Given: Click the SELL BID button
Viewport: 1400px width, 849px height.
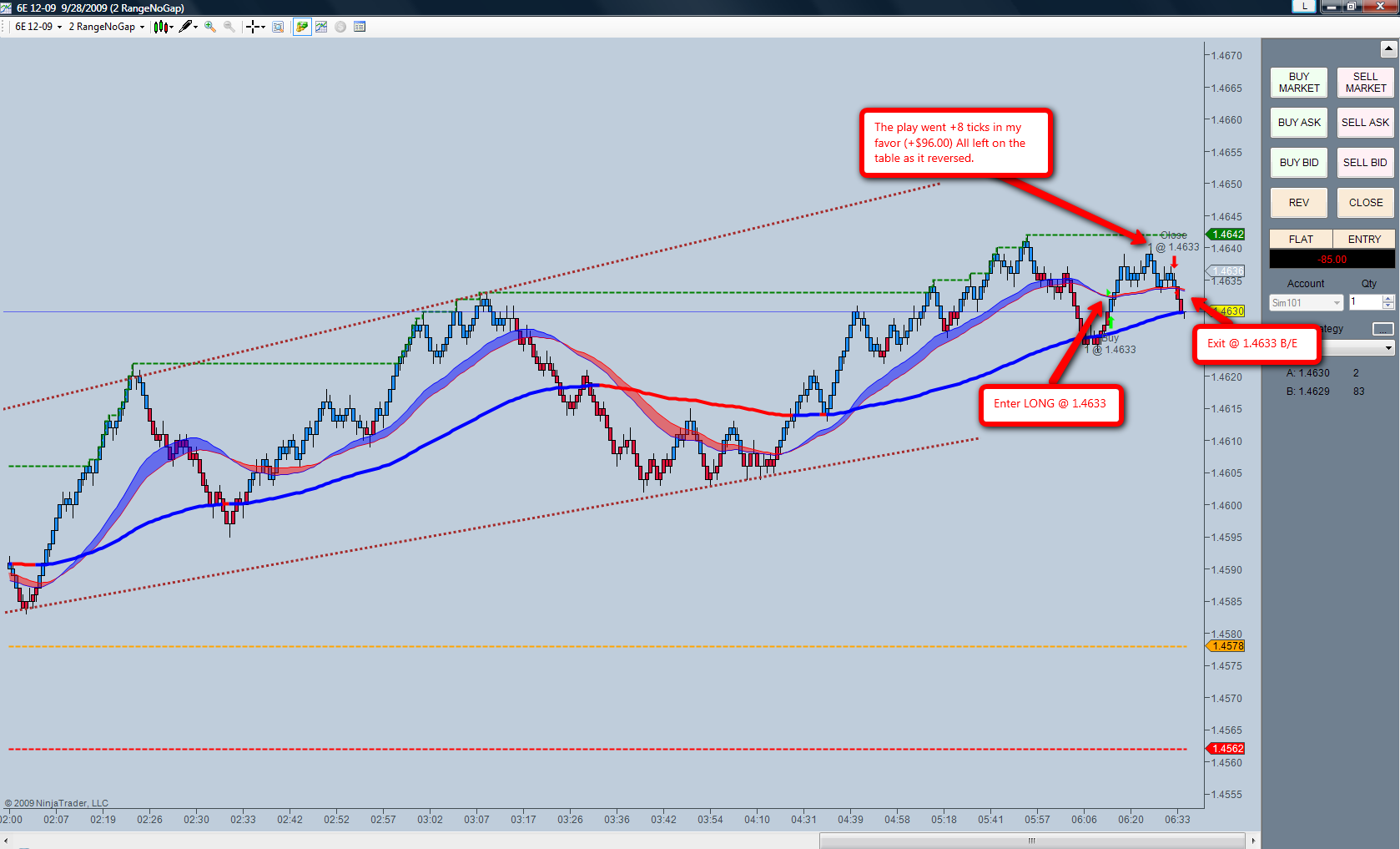Looking at the screenshot, I should 1365,163.
